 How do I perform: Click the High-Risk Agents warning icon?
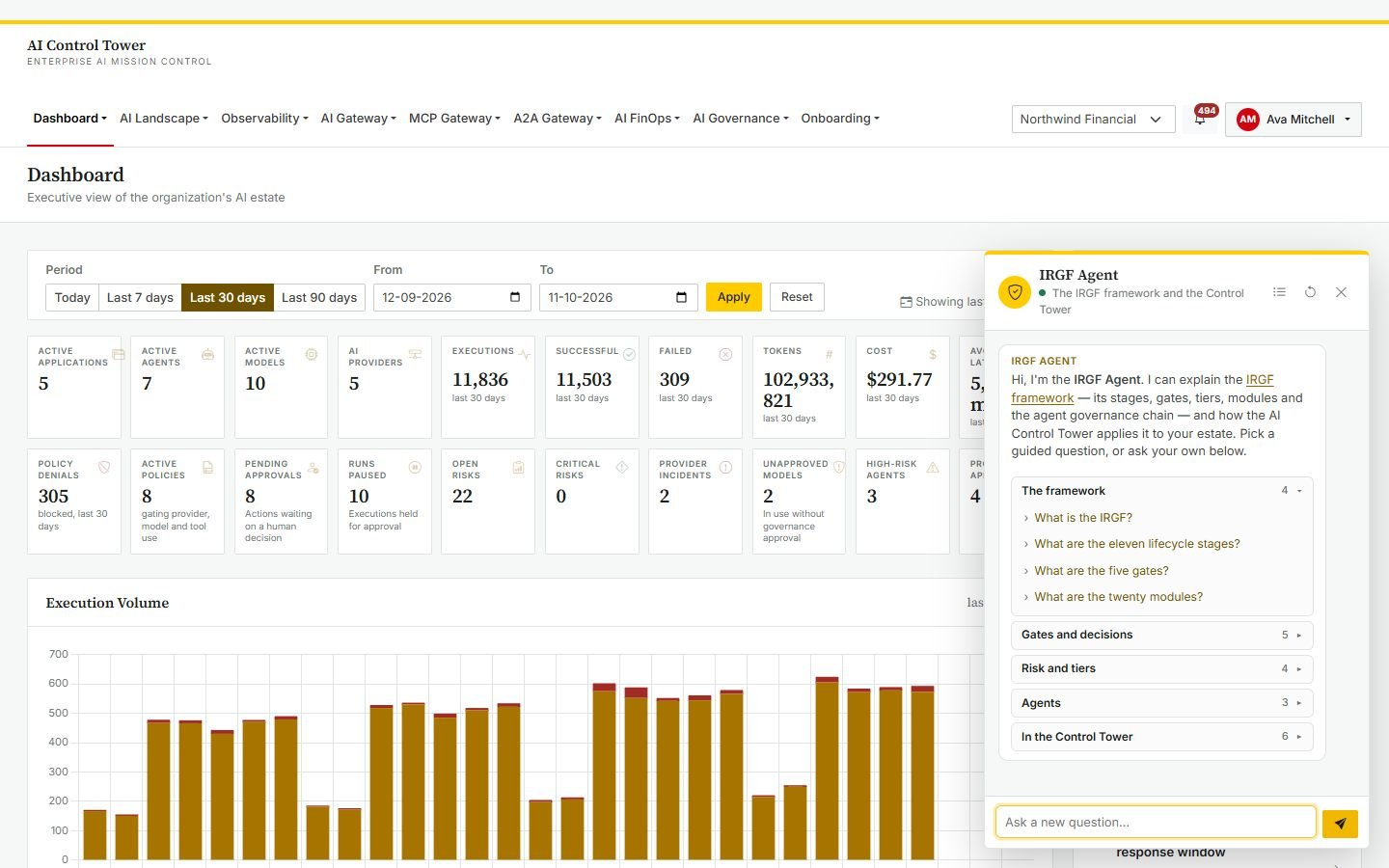pyautogui.click(x=933, y=468)
